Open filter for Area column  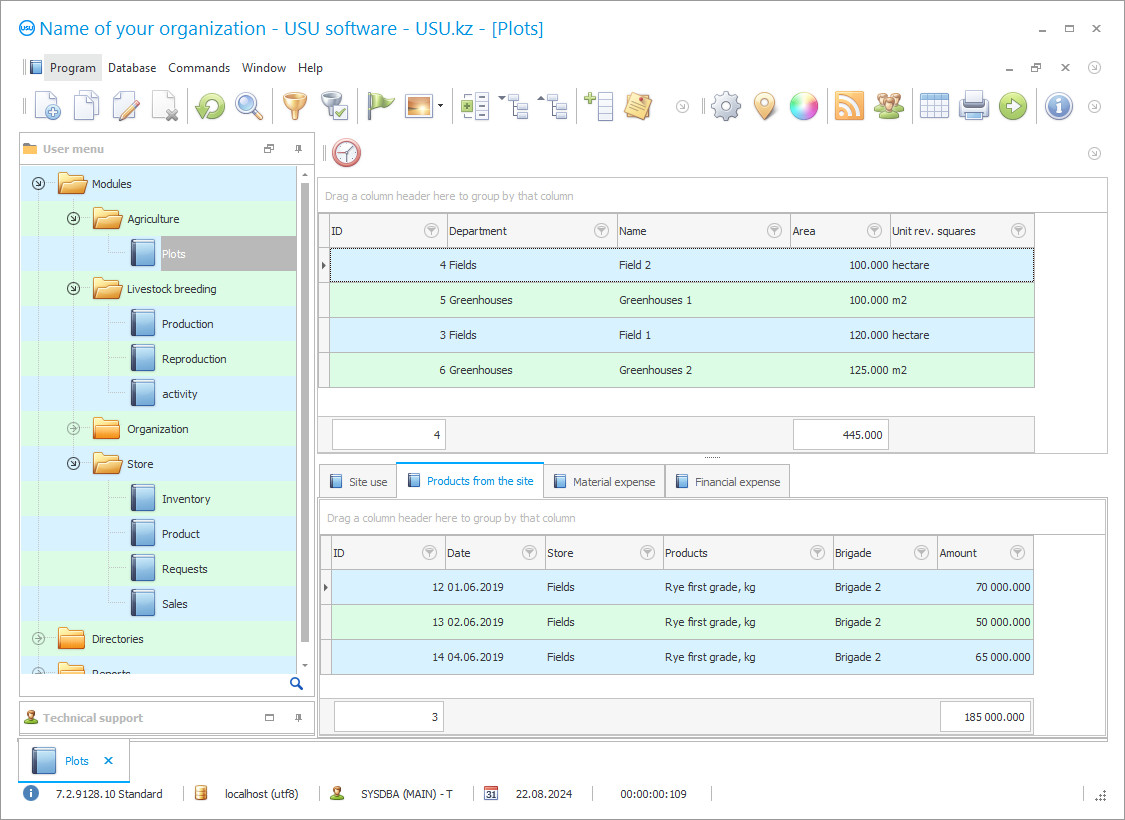pyautogui.click(x=874, y=230)
